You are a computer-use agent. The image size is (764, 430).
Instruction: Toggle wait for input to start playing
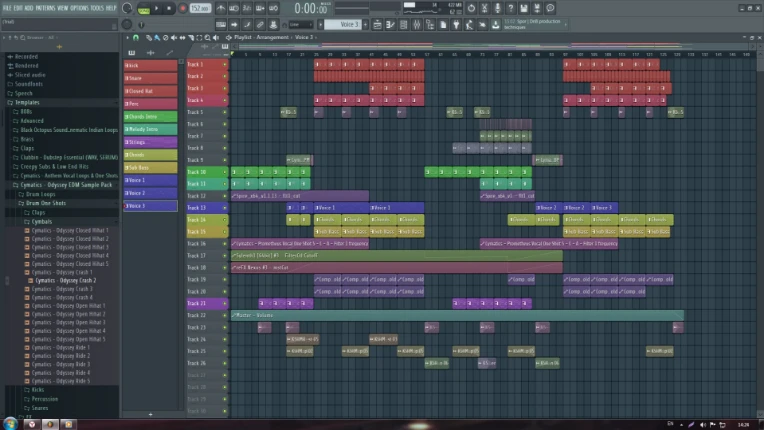pos(234,8)
